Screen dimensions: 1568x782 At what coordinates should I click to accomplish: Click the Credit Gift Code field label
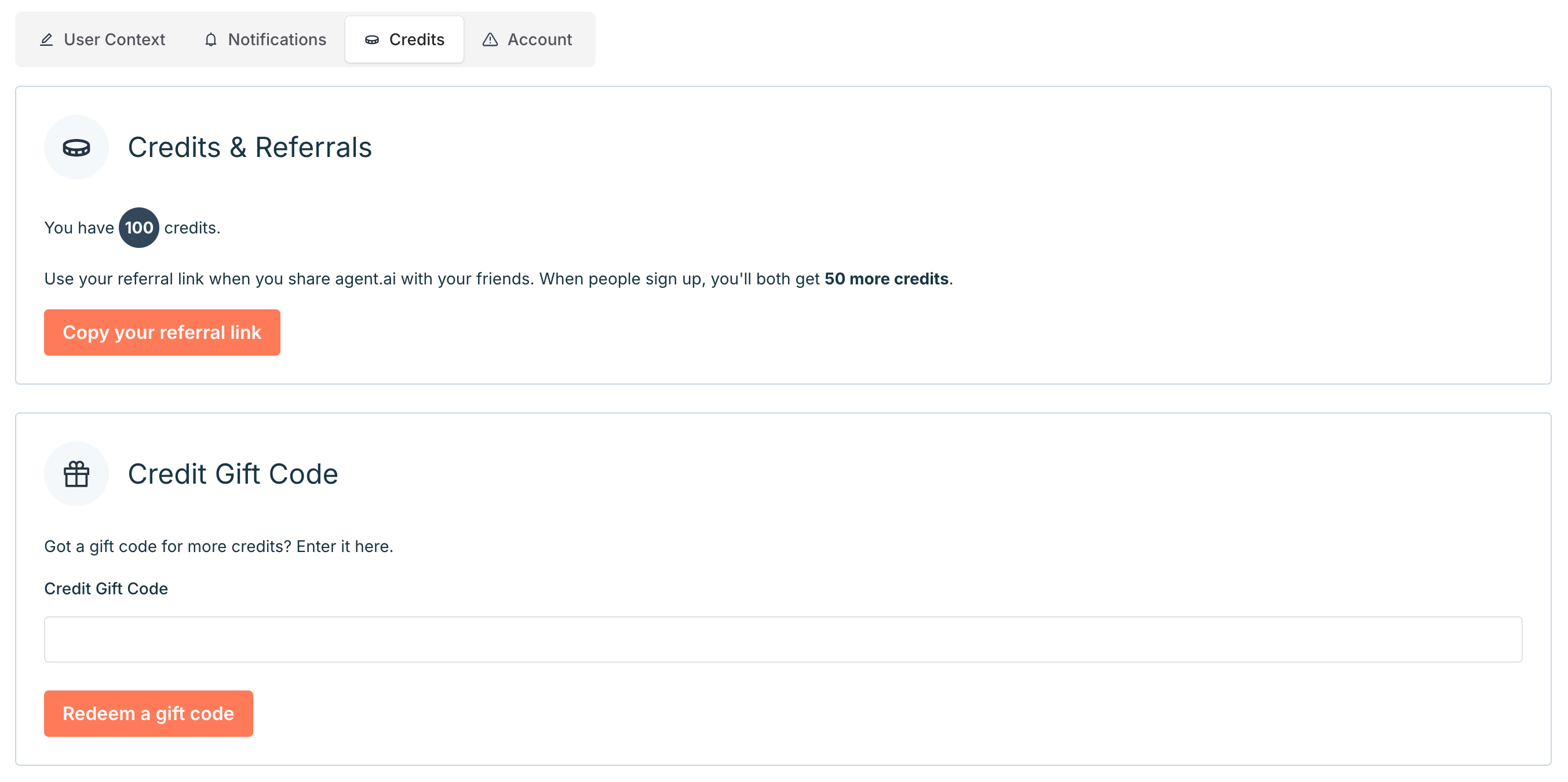point(106,589)
